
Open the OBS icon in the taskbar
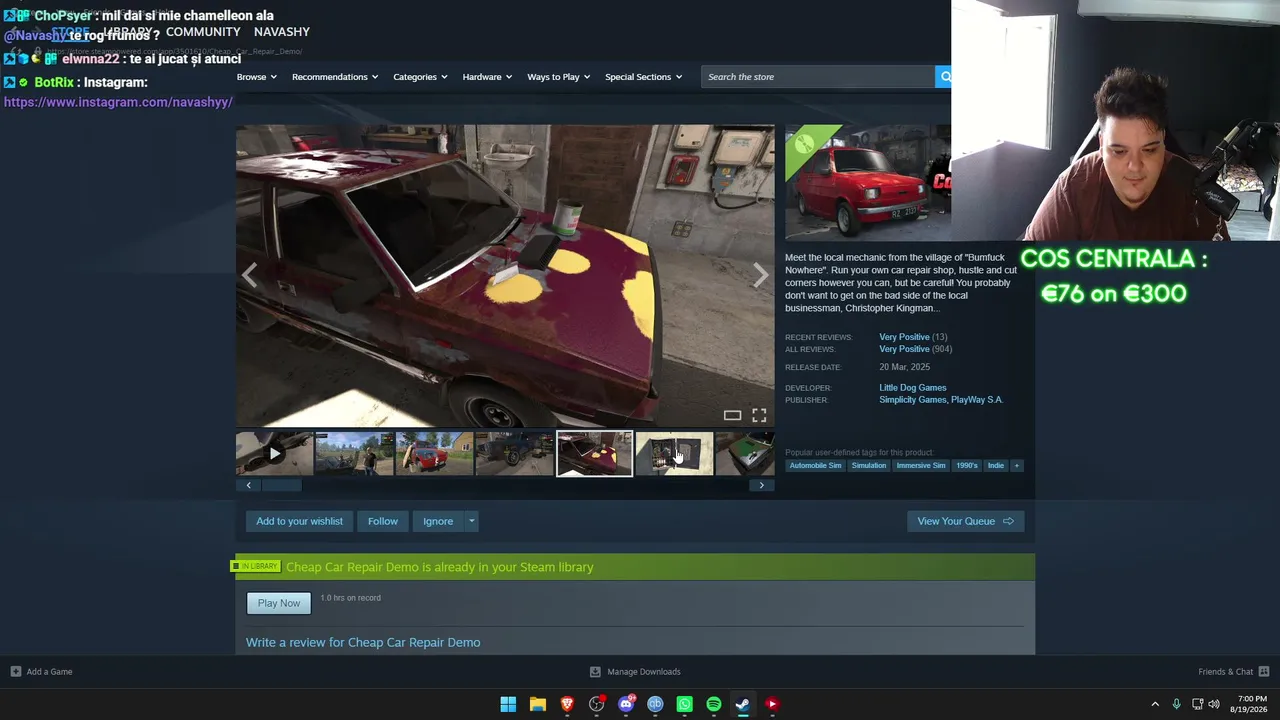pos(597,704)
